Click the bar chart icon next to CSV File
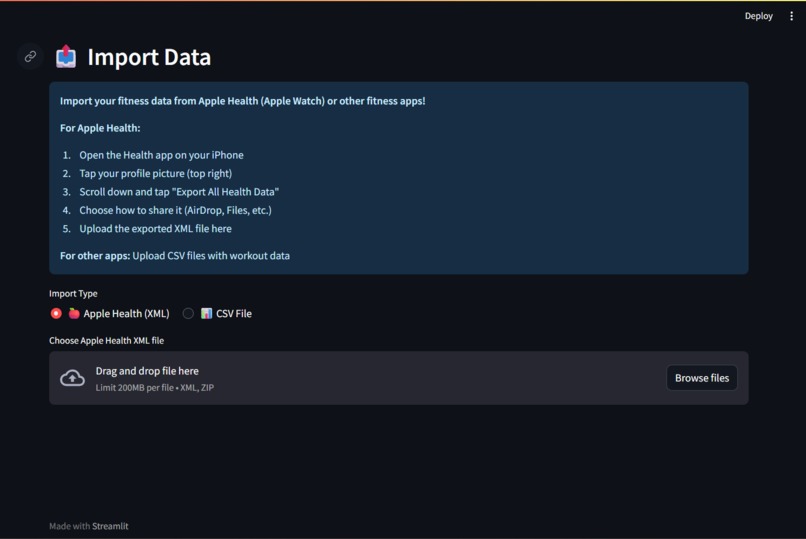Viewport: 806px width, 539px height. click(206, 313)
